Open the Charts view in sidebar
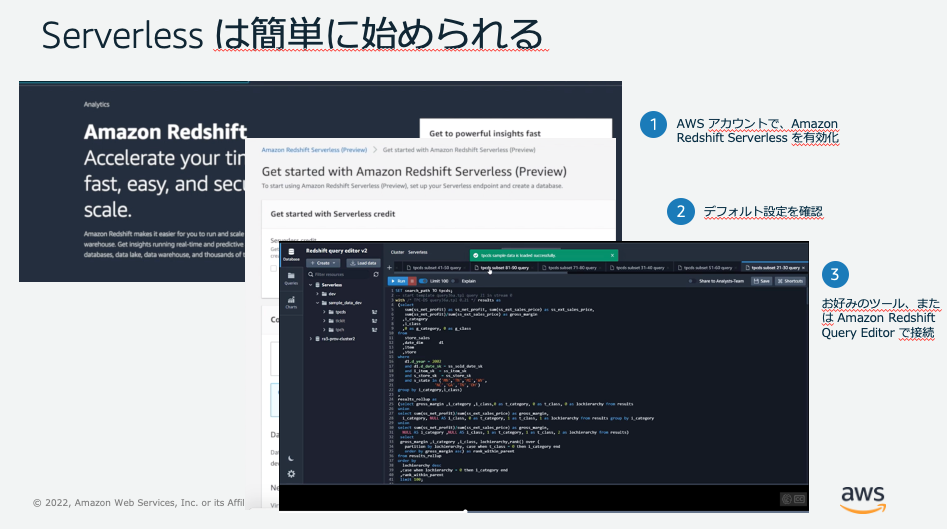947x529 pixels. tap(291, 303)
